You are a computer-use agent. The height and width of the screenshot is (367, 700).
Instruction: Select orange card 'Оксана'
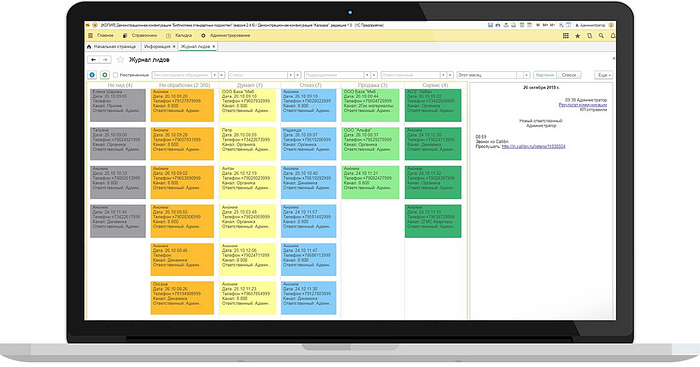tap(182, 298)
